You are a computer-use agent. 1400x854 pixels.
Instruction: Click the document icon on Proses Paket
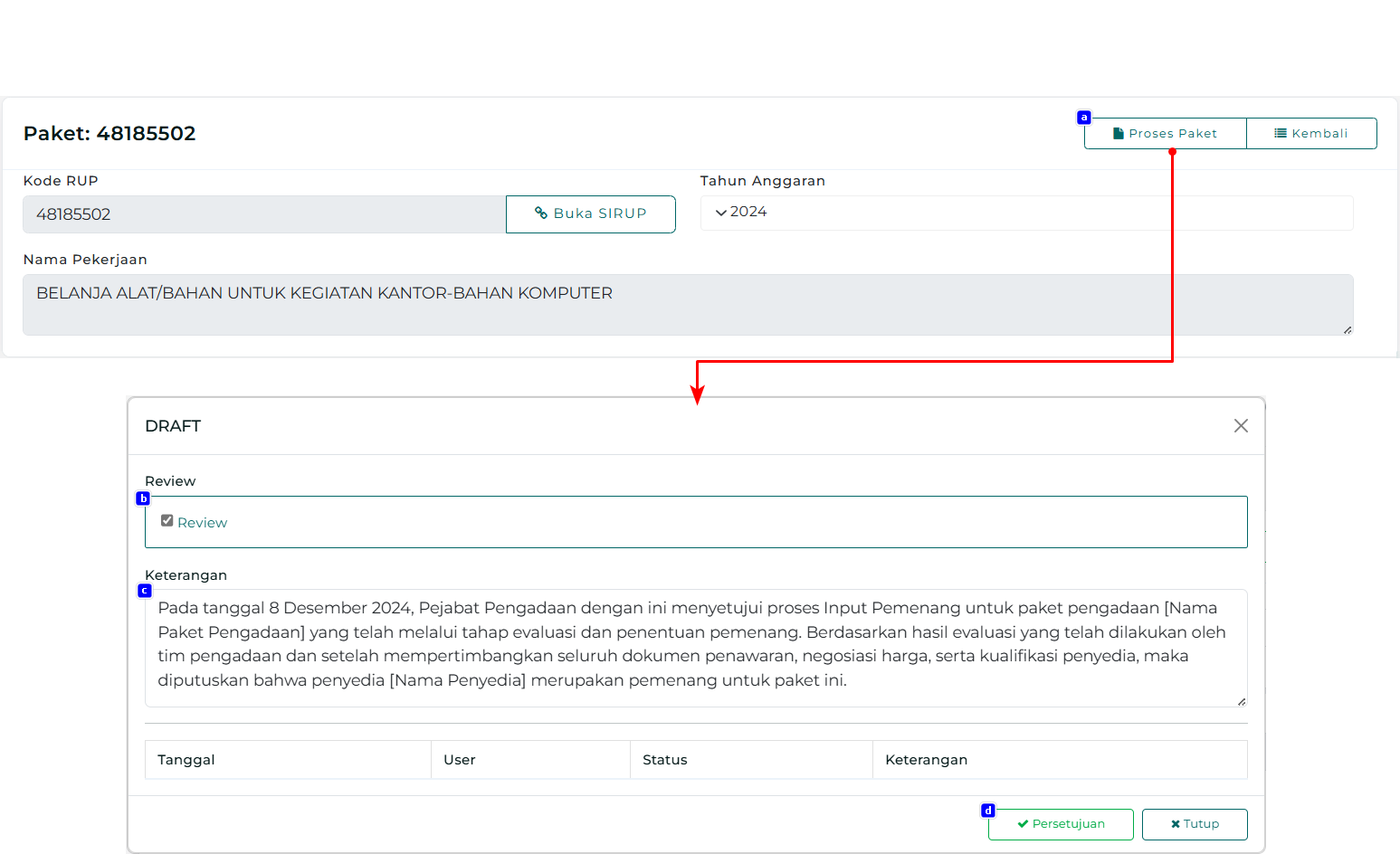point(1119,134)
